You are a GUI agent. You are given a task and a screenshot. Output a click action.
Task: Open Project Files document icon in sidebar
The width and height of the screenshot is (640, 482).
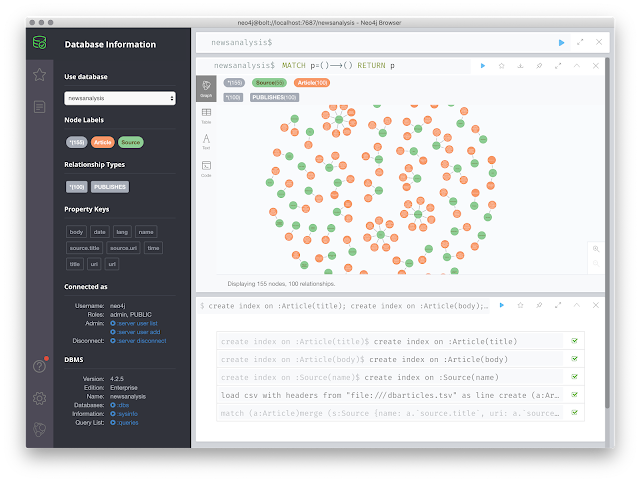pyautogui.click(x=40, y=107)
